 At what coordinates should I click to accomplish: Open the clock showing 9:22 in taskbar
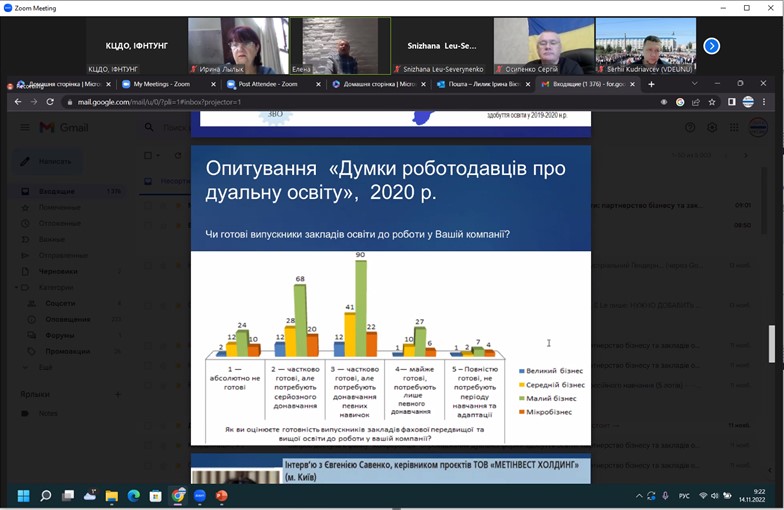pos(752,496)
